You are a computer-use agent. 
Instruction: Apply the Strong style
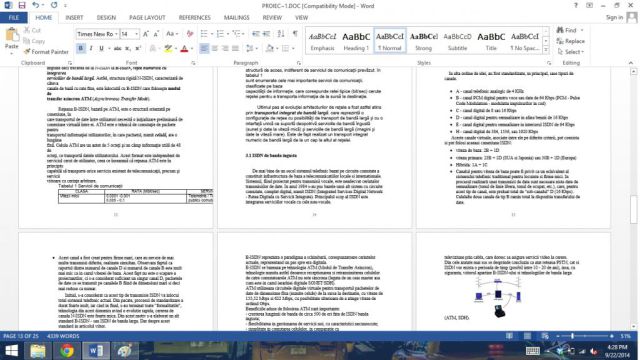(x=423, y=41)
